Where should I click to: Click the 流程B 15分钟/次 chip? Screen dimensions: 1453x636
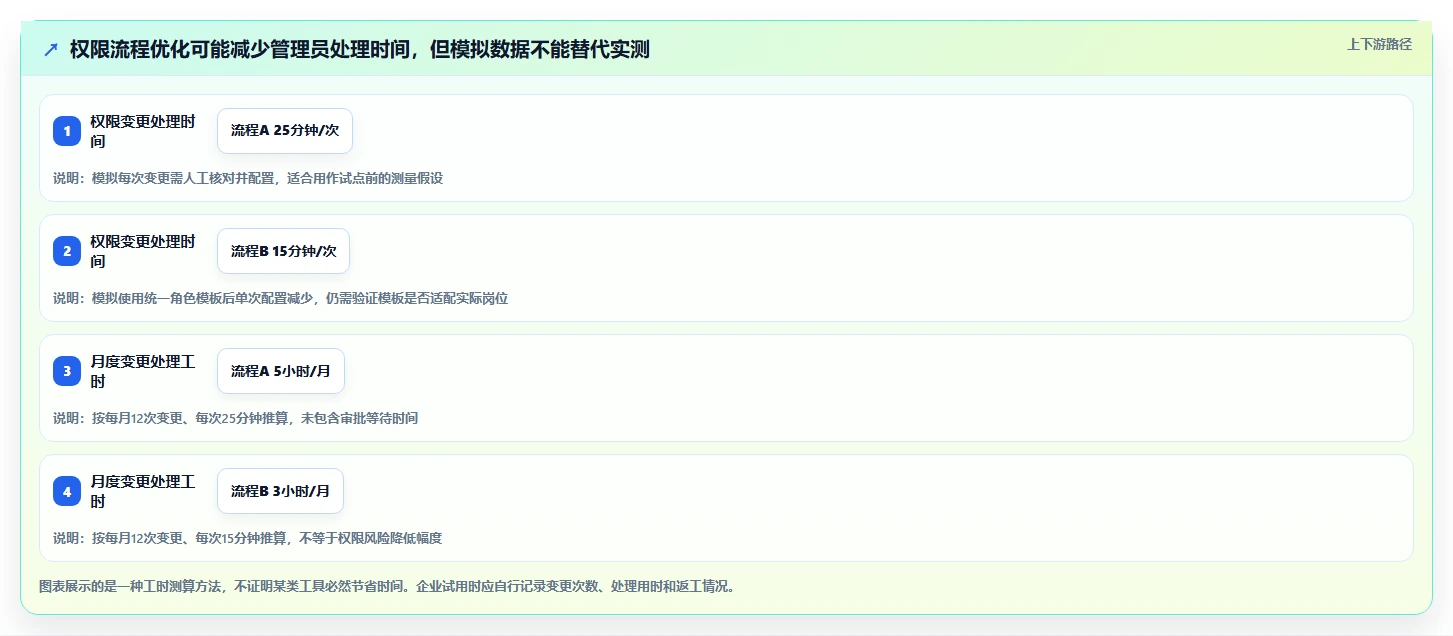click(284, 251)
